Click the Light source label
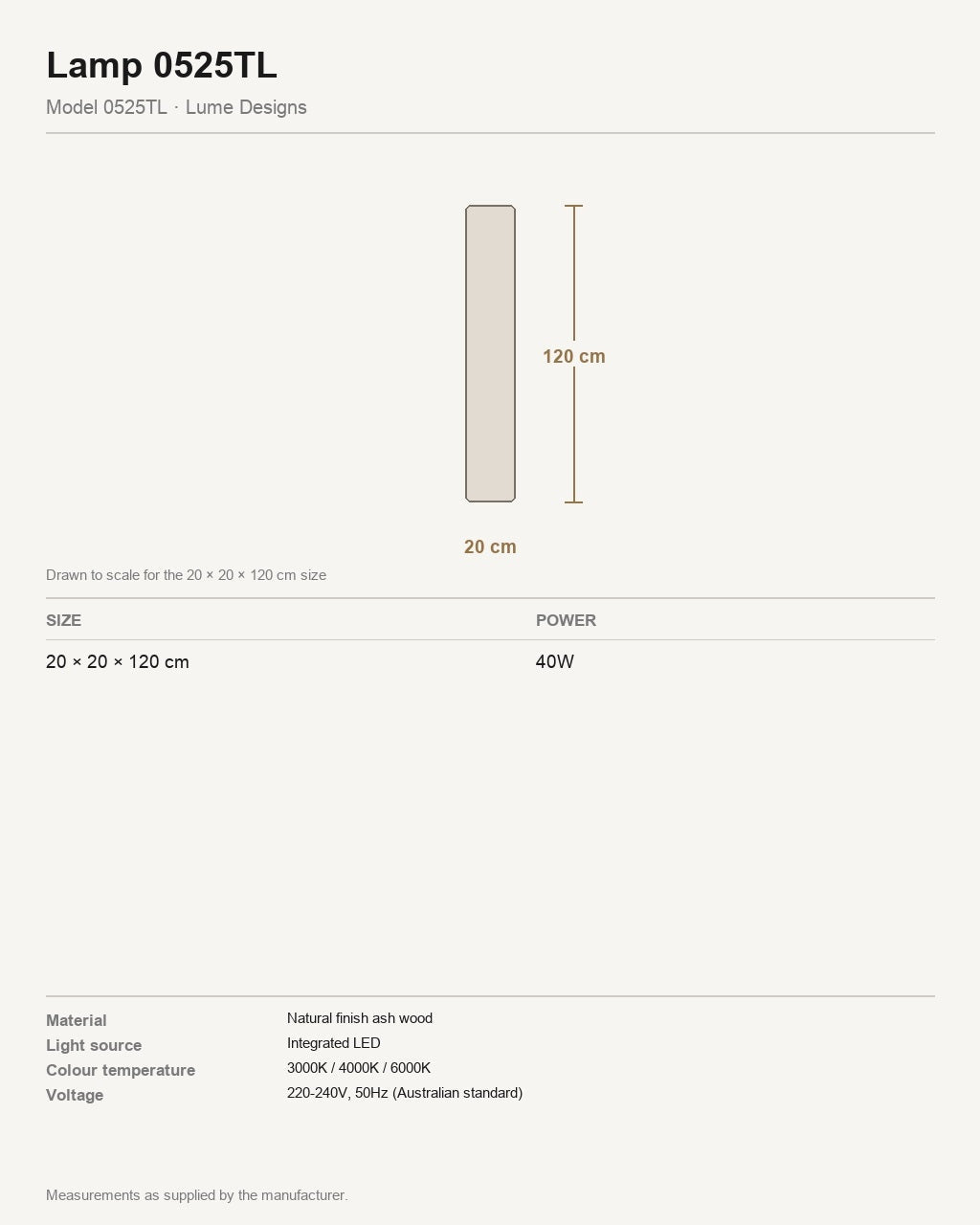The height and width of the screenshot is (1225, 980). pos(94,1045)
